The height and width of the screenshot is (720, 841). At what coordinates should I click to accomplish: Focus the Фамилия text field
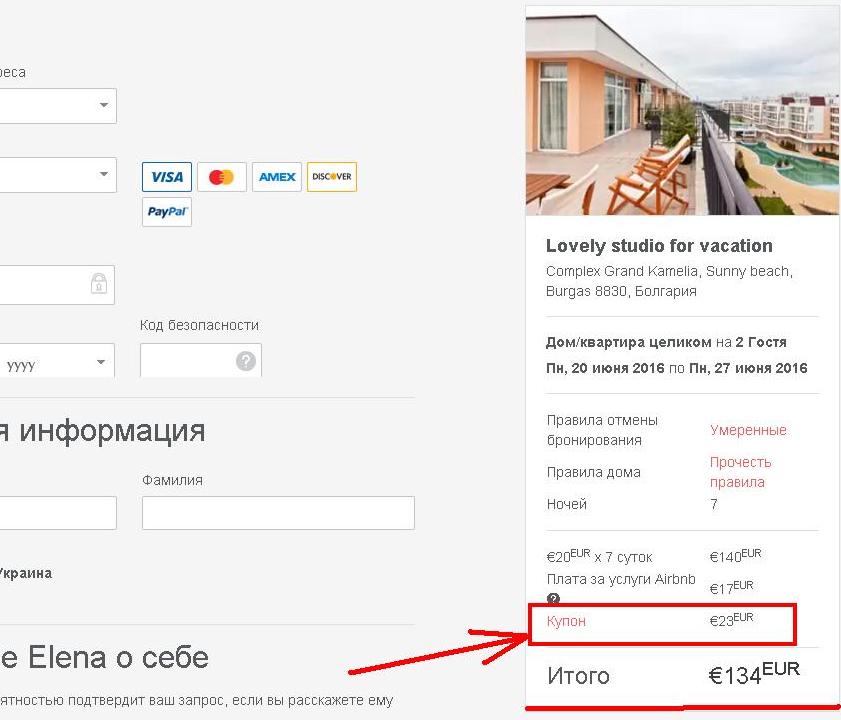278,512
